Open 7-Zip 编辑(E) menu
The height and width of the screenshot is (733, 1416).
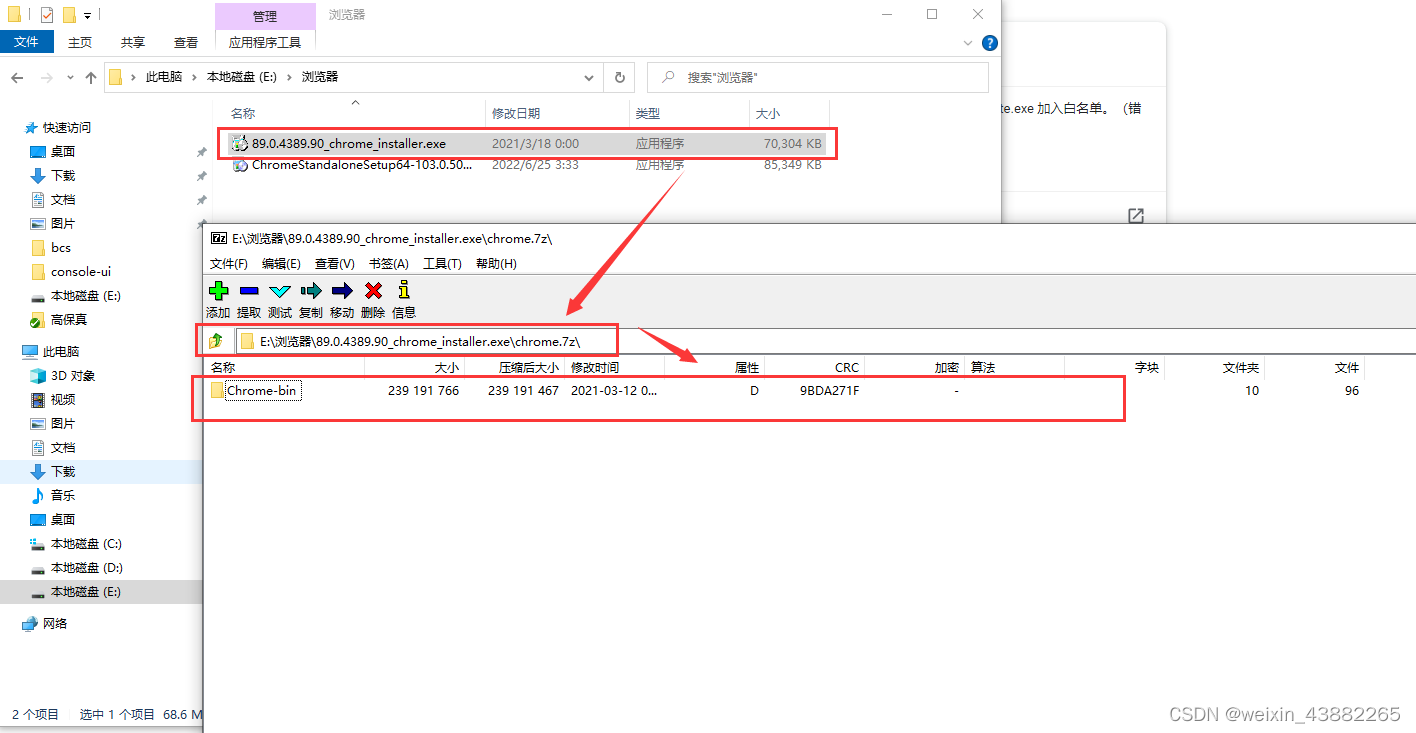[281, 264]
